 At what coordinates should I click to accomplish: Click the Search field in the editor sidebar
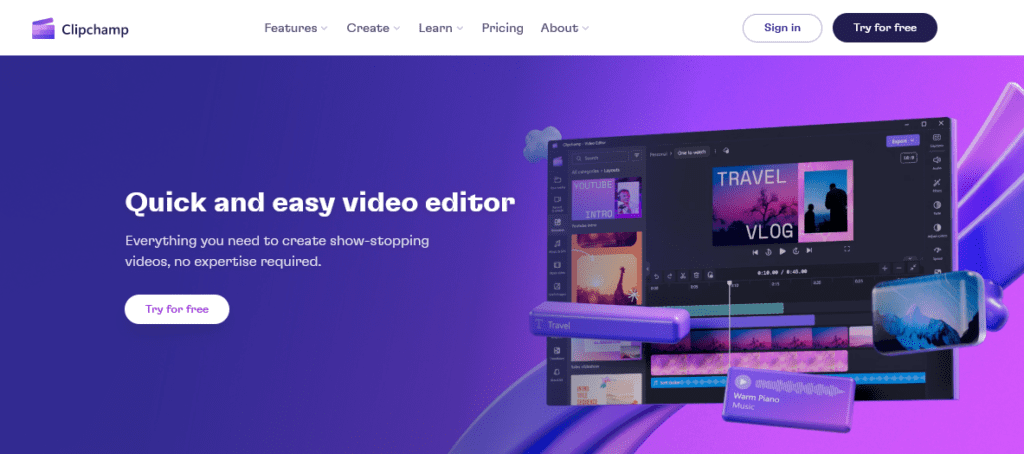point(599,158)
